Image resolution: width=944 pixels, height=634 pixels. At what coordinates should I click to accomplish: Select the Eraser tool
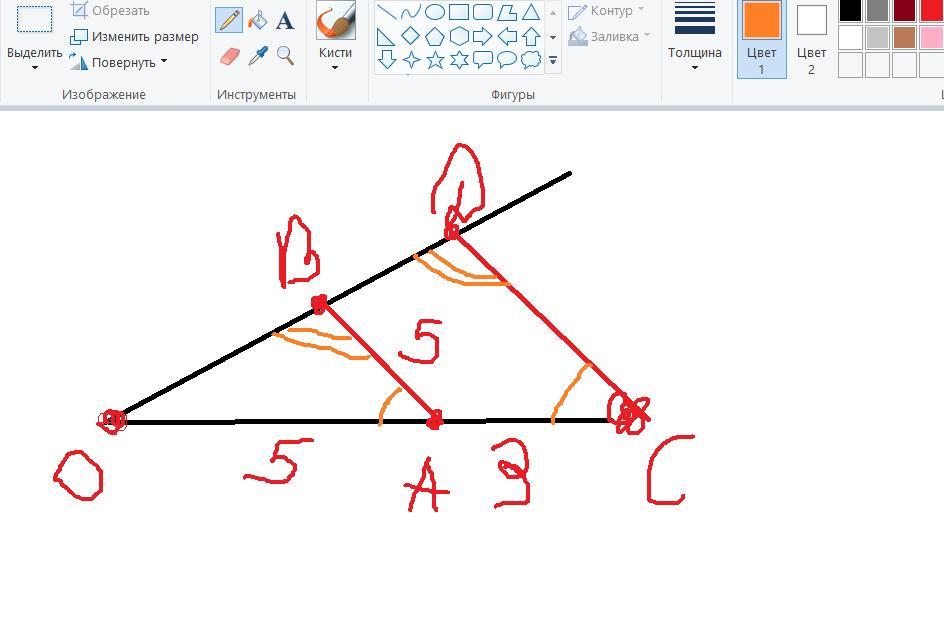(230, 56)
